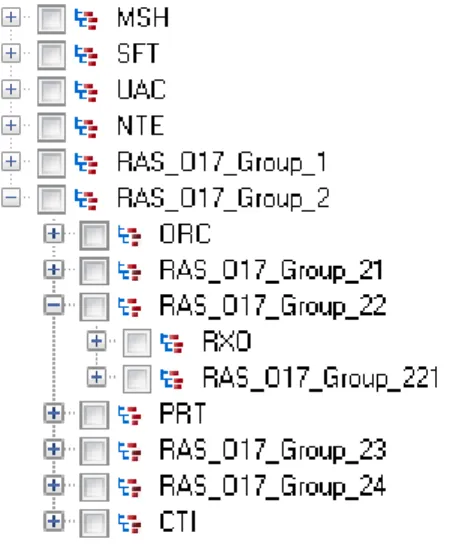Select the RAS_O17_Group_221 label

point(321,379)
